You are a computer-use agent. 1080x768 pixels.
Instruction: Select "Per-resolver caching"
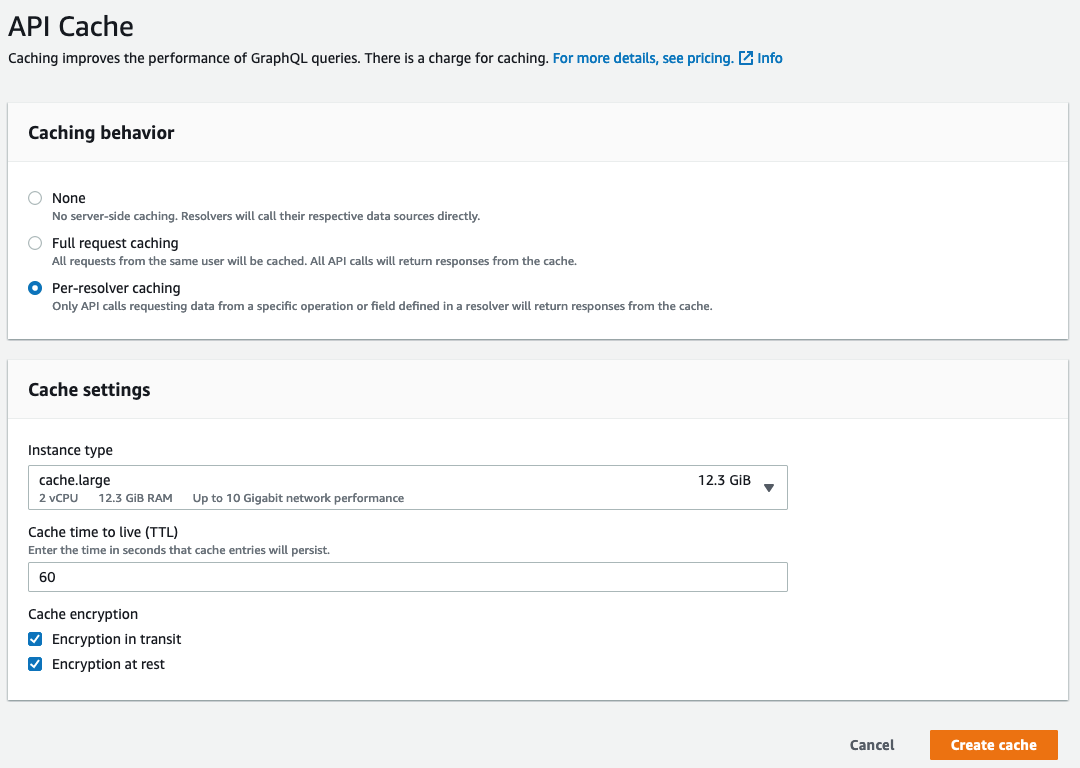coord(35,288)
